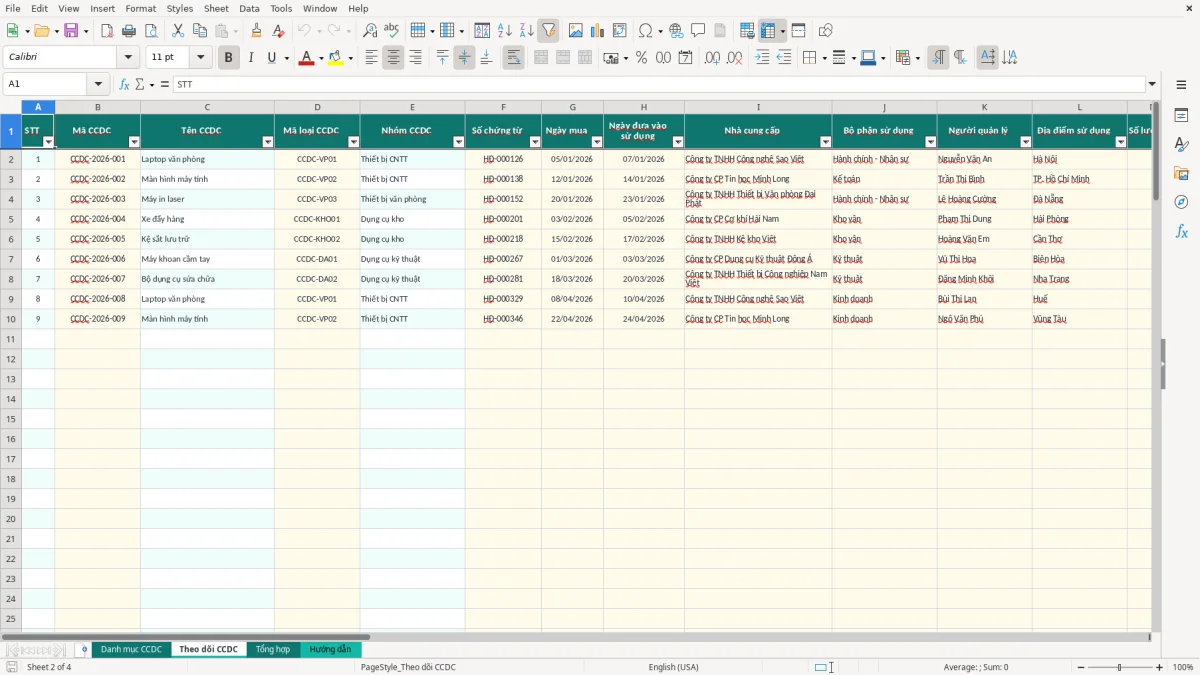This screenshot has height=675, width=1200.
Task: Sort descending Z to A
Action: (x=526, y=31)
